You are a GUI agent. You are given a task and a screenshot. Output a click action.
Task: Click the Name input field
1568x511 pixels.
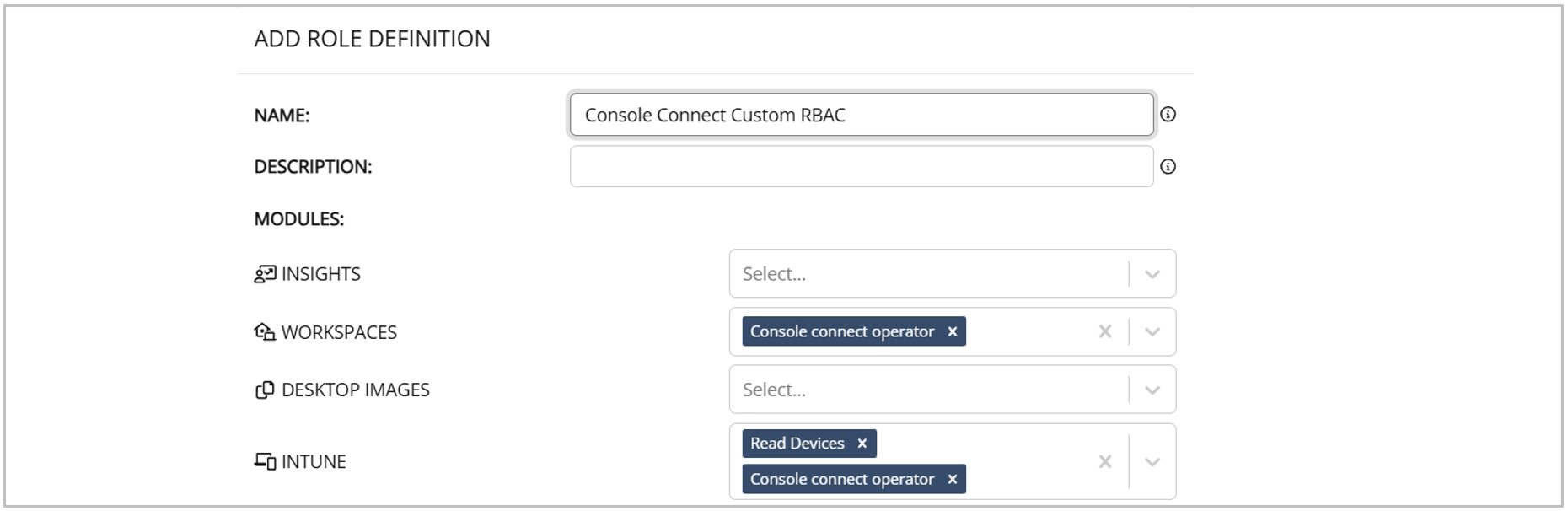coord(860,116)
